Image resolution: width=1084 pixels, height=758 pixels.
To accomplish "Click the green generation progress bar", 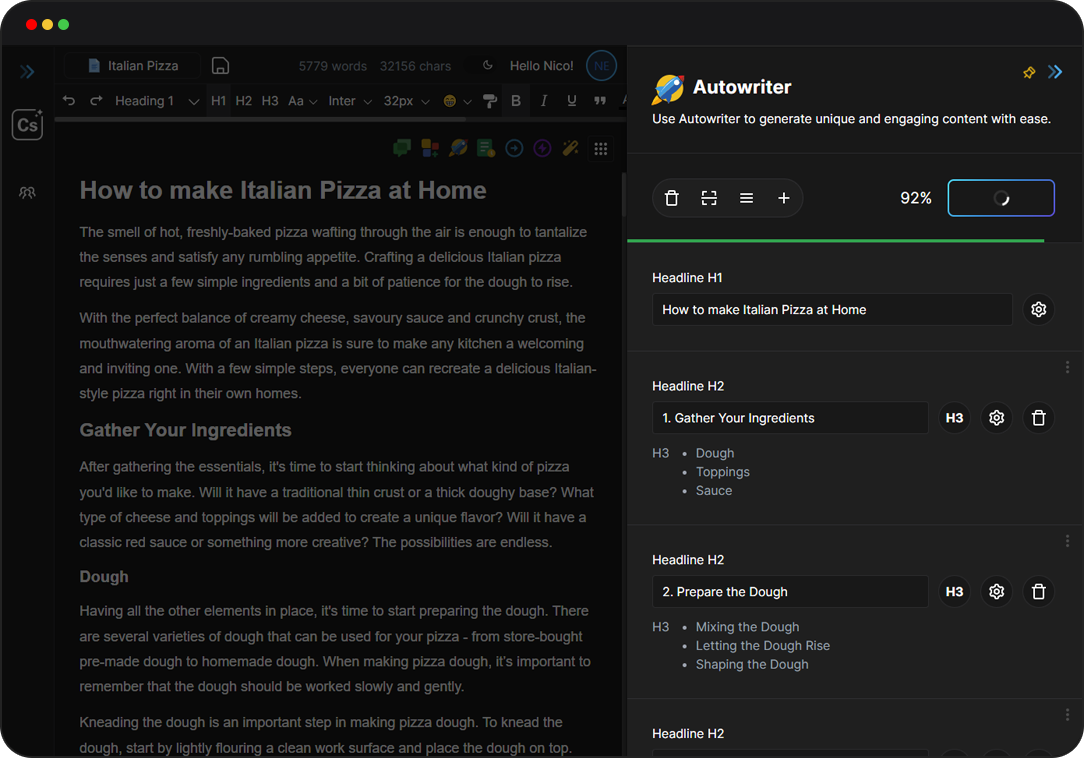I will point(835,241).
